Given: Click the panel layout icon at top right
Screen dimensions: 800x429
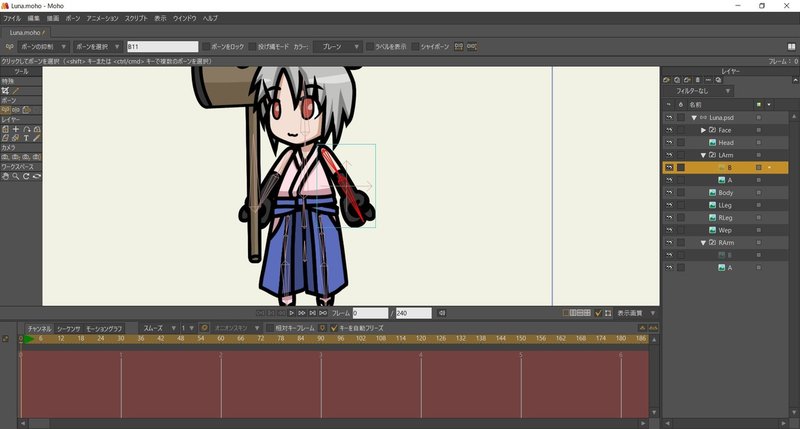Looking at the screenshot, I should [791, 46].
